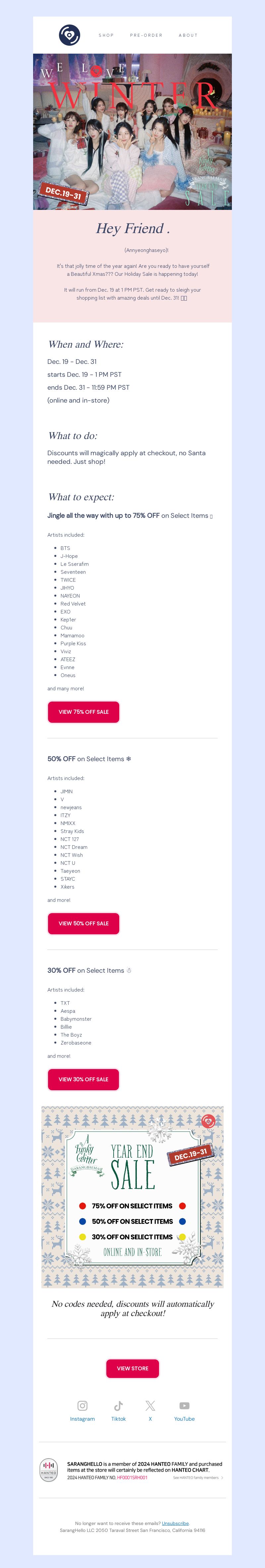Click the VIEW 50% OFF SALE button

point(83,923)
